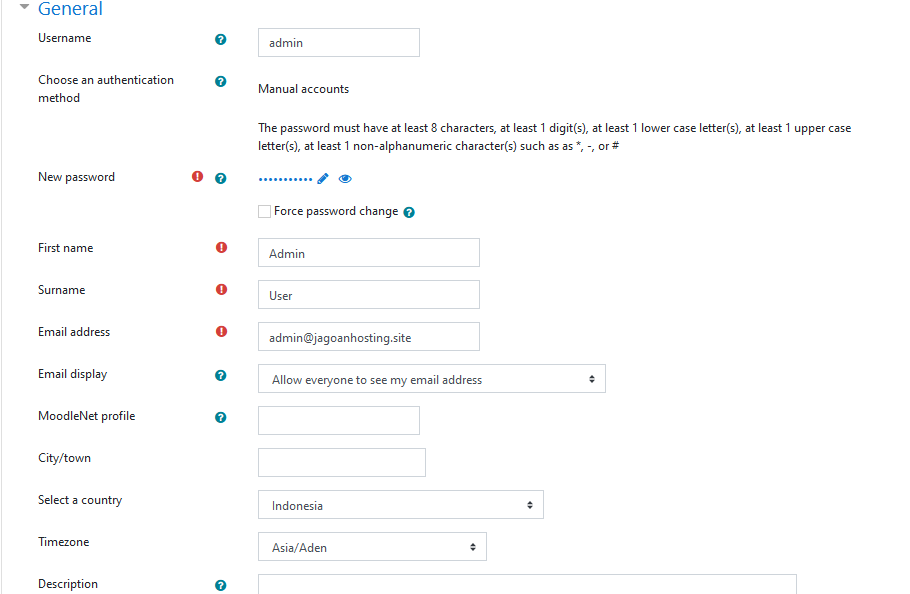Open help icon for Email display
This screenshot has width=910, height=594.
[221, 375]
